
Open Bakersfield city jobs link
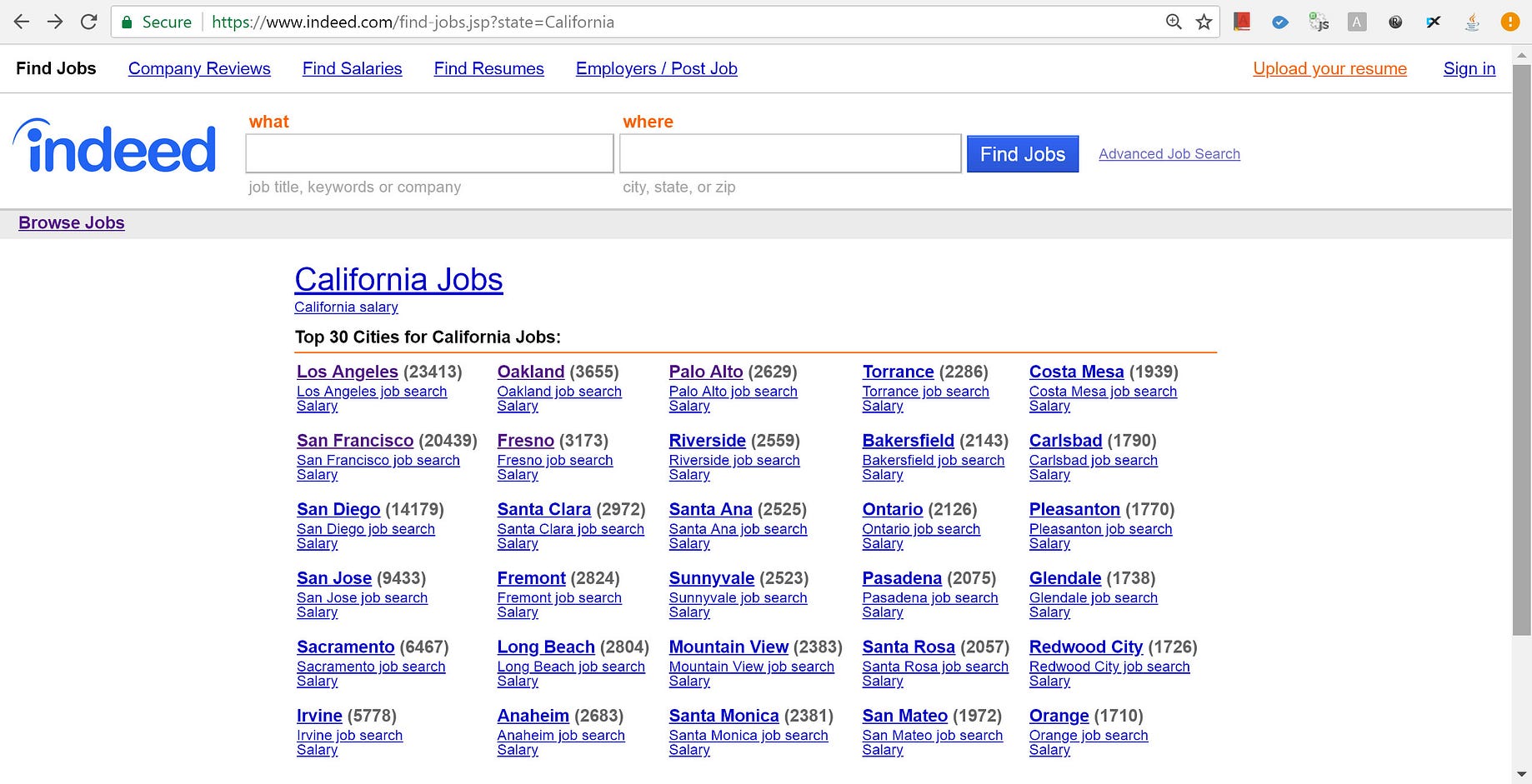click(x=909, y=441)
